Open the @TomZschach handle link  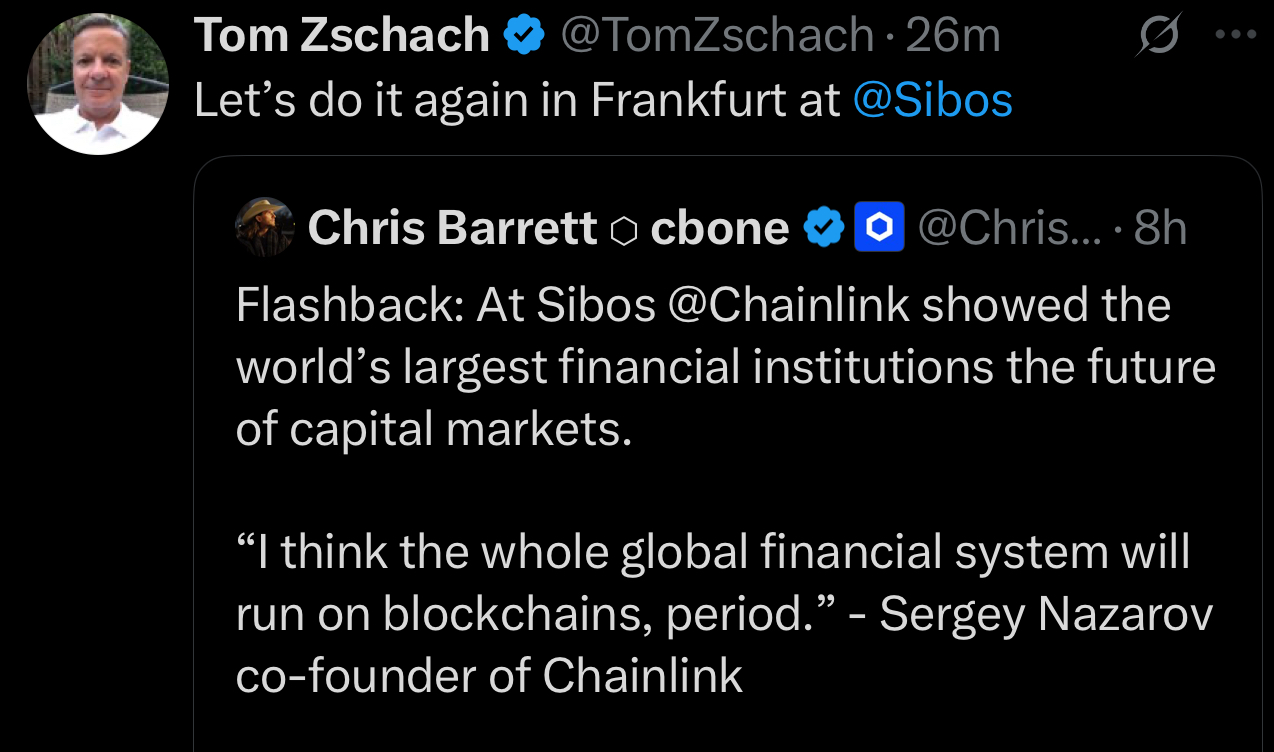tap(718, 37)
